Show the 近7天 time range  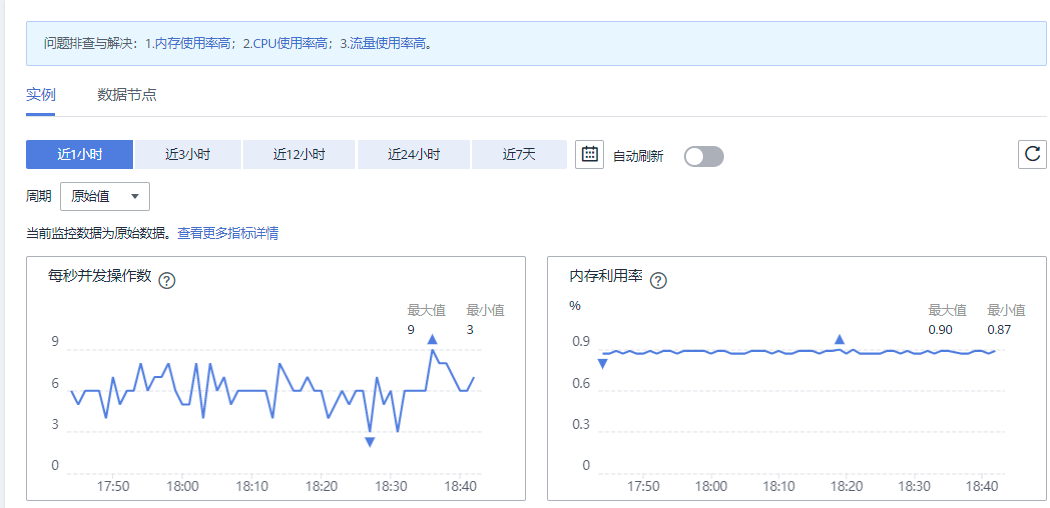pos(519,154)
